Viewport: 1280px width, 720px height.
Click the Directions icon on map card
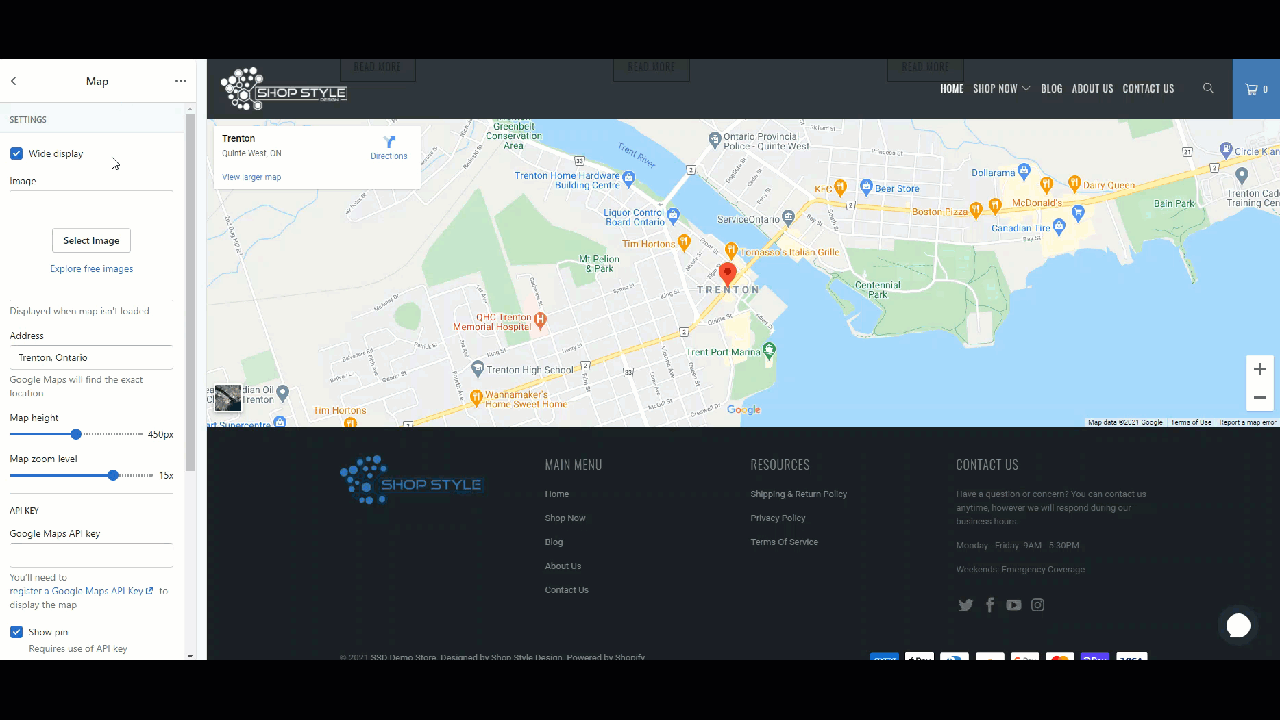coord(389,143)
